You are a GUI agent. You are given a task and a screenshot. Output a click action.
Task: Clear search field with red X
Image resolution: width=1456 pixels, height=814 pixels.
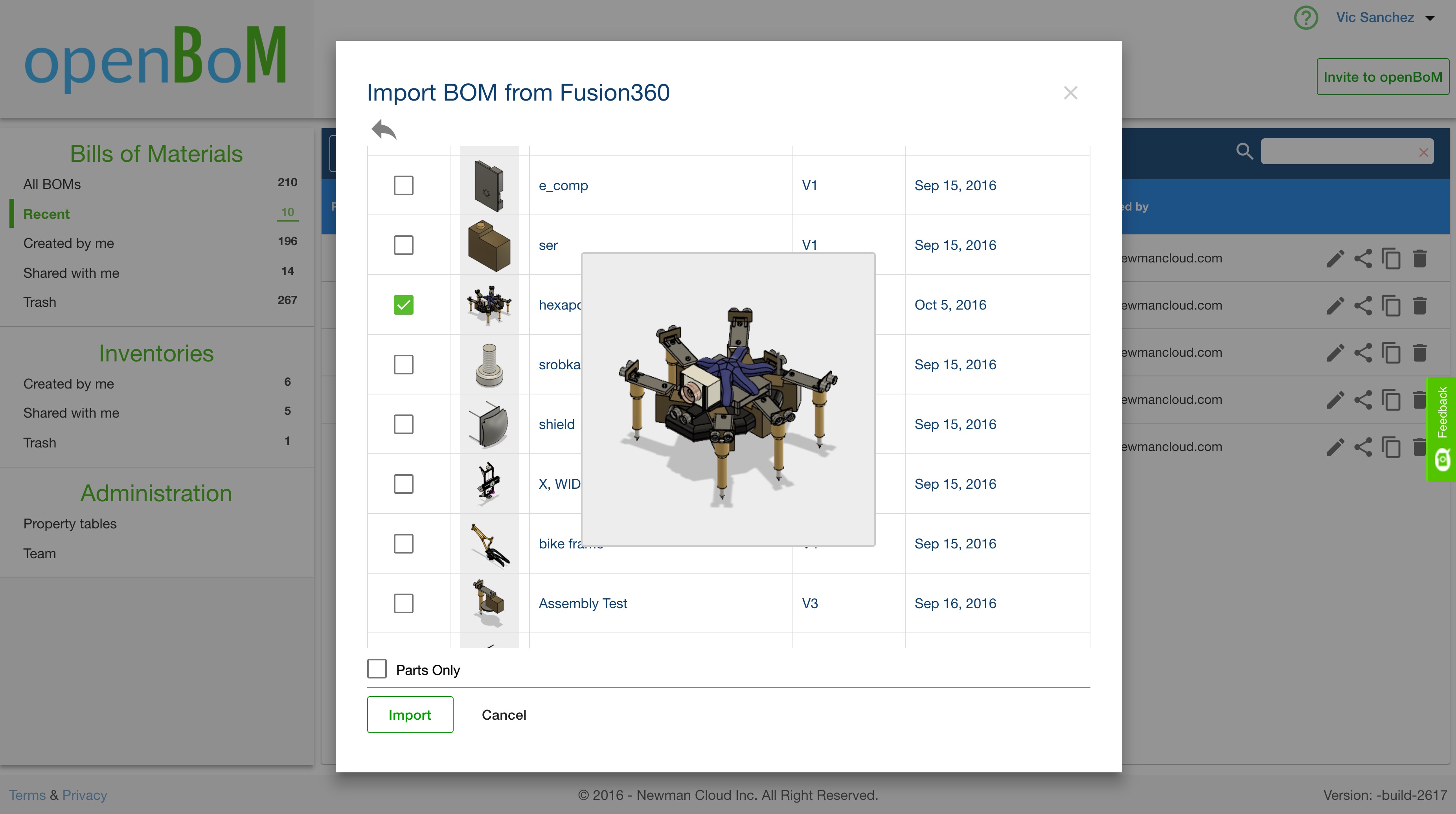[1423, 152]
